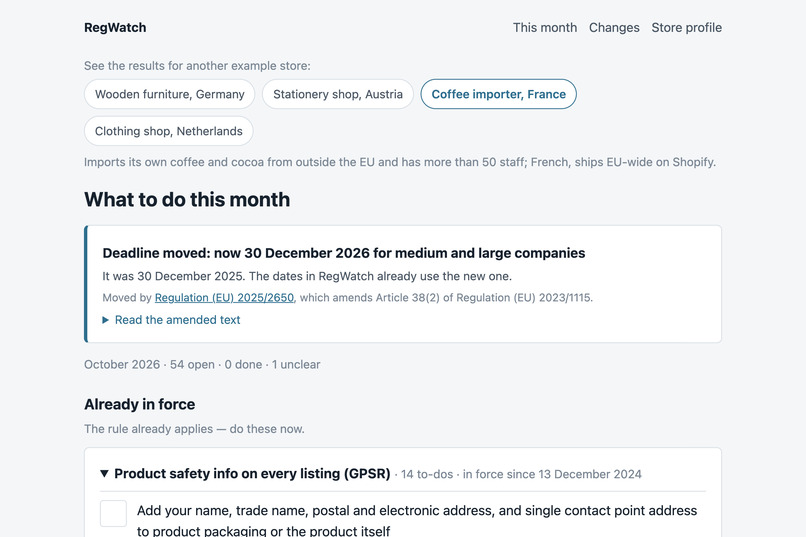
Task: Click the Already in force heading
Action: tap(140, 404)
